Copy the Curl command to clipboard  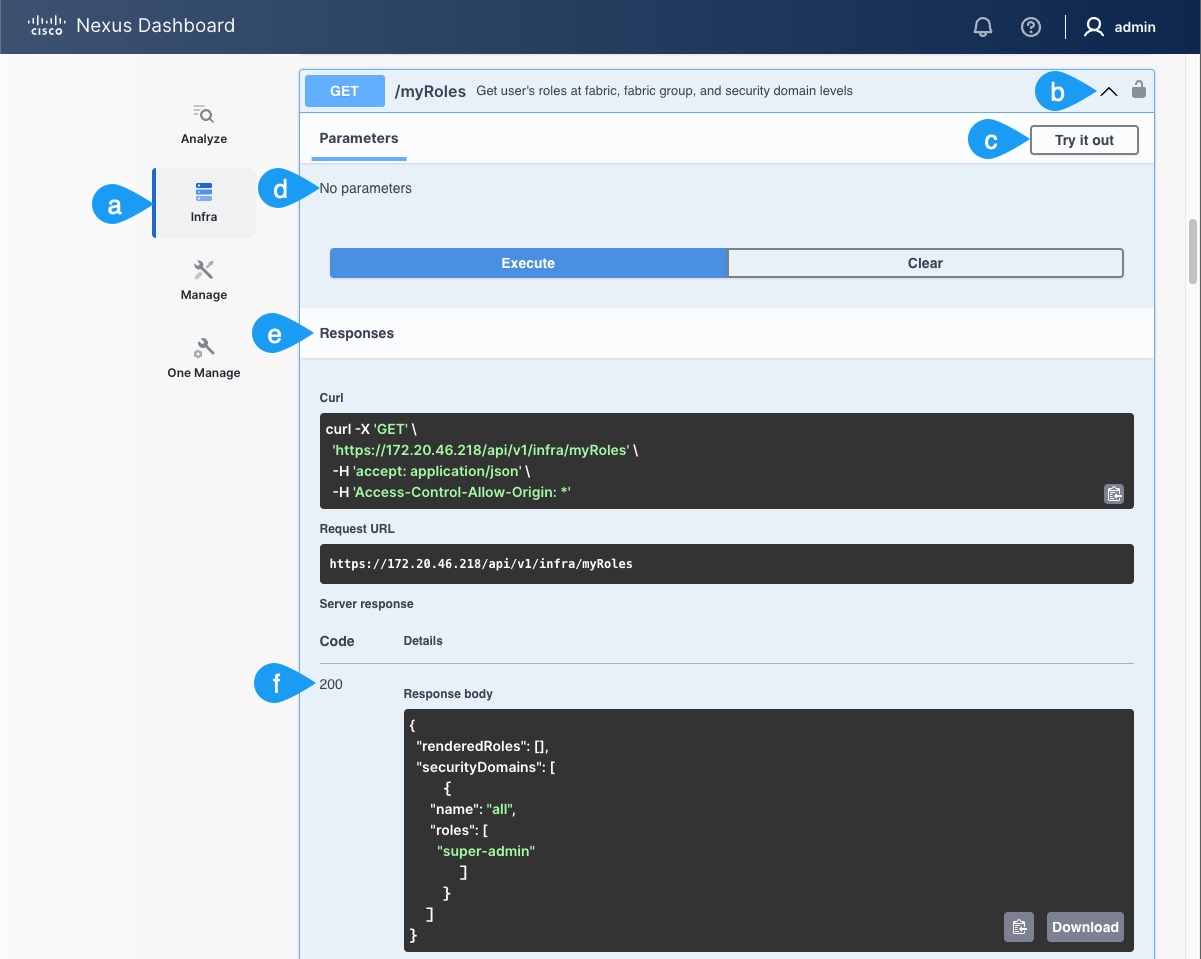click(x=1113, y=493)
